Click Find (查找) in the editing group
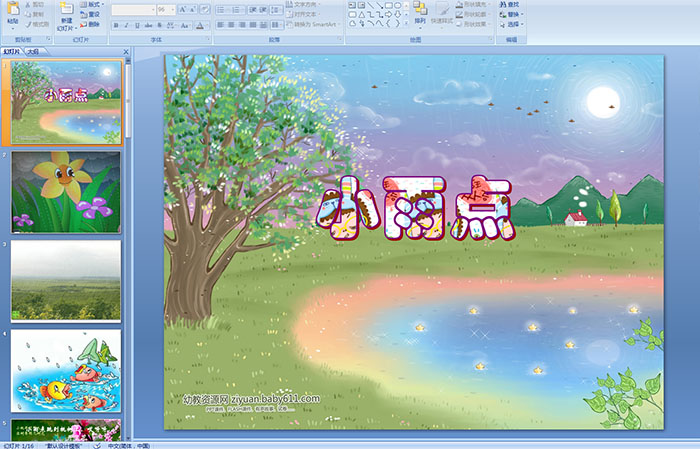 tap(510, 4)
